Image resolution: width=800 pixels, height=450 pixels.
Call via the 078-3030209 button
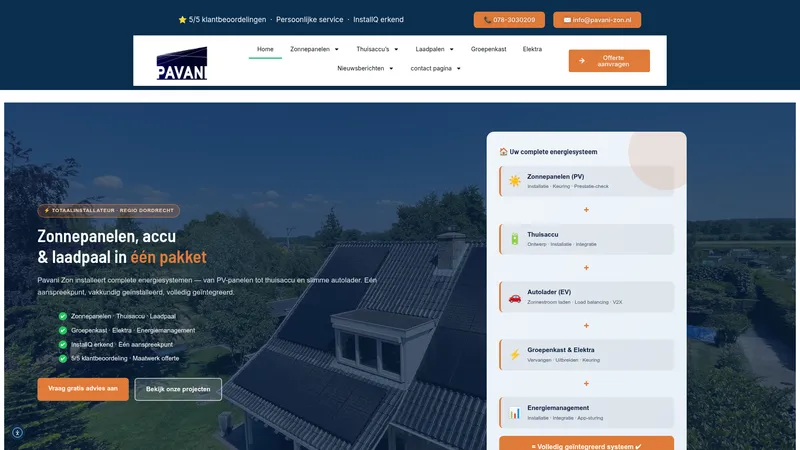[509, 20]
